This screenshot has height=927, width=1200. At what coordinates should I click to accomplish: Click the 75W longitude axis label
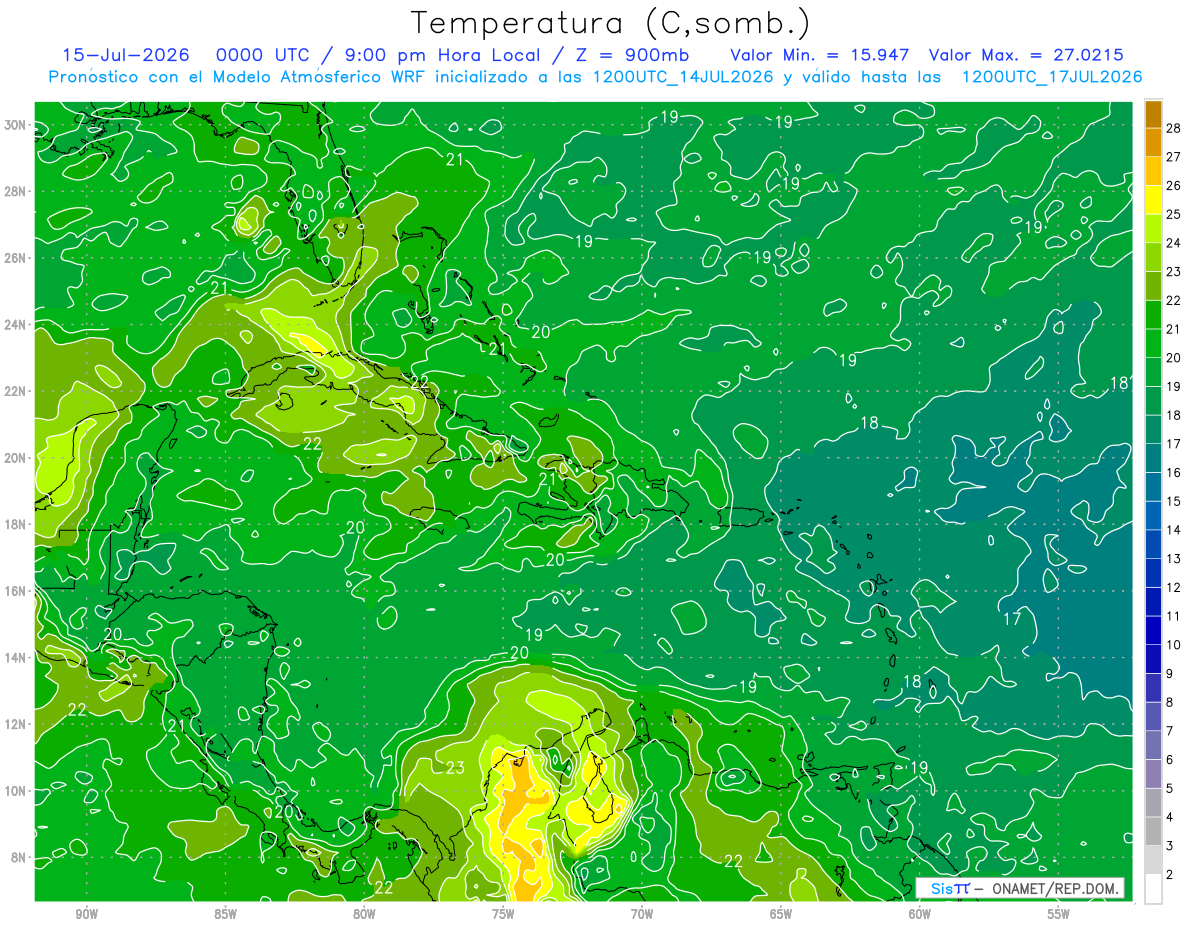pos(503,914)
